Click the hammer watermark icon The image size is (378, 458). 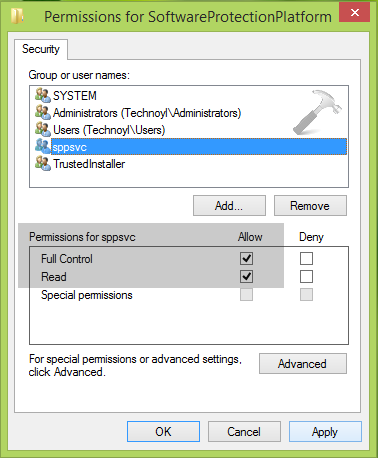pos(317,112)
